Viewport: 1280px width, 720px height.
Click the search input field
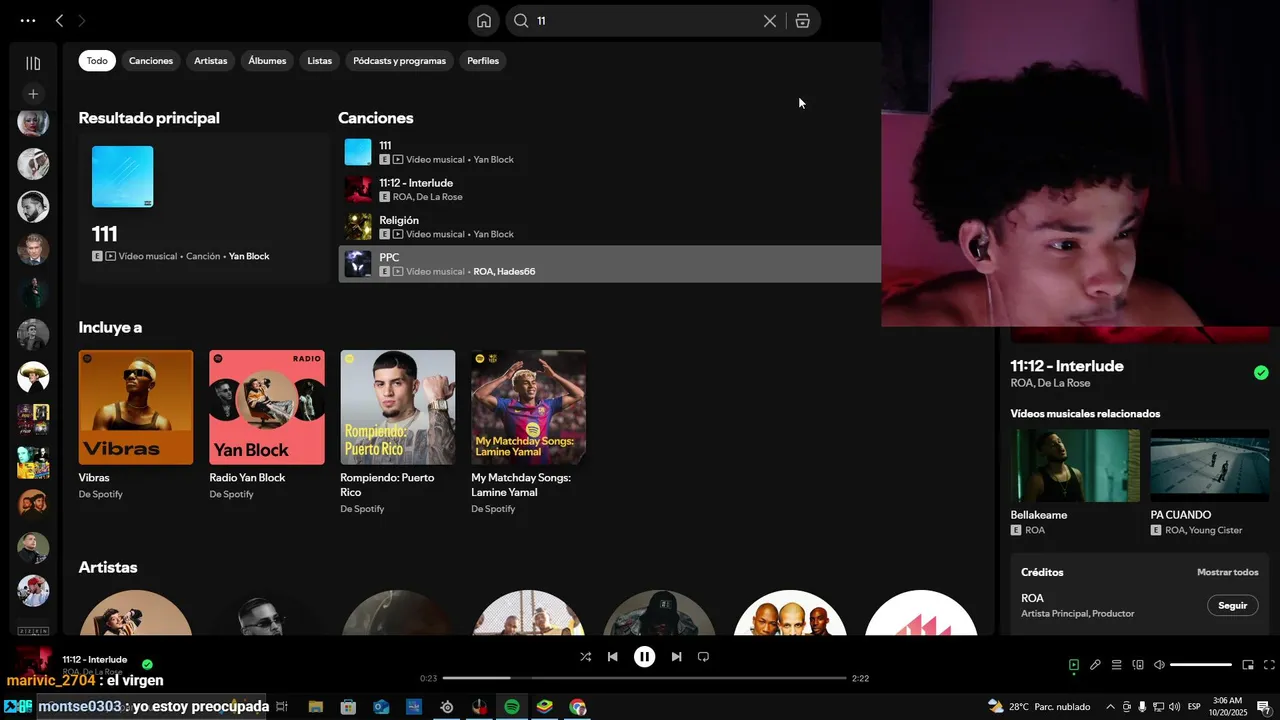coord(648,21)
